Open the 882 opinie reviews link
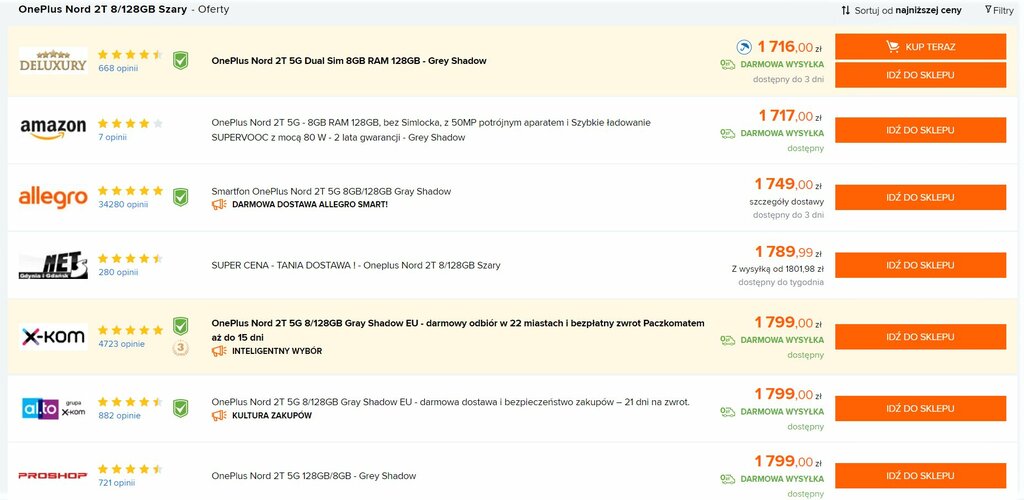The image size is (1024, 500). (120, 416)
